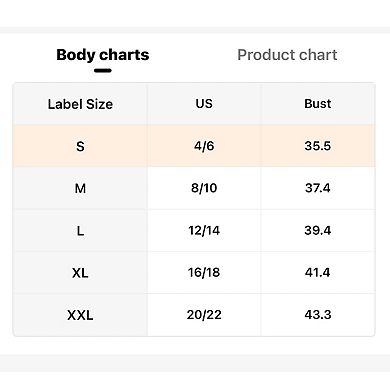The width and height of the screenshot is (390, 390).
Task: Select the Body charts tab
Action: 103,55
